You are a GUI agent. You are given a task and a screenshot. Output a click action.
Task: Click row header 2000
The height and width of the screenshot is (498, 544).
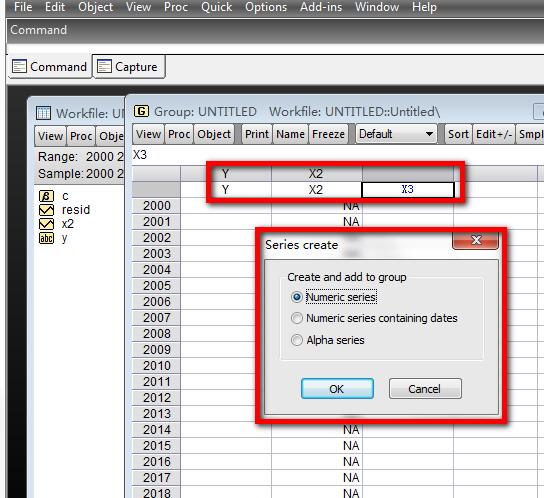[156, 206]
